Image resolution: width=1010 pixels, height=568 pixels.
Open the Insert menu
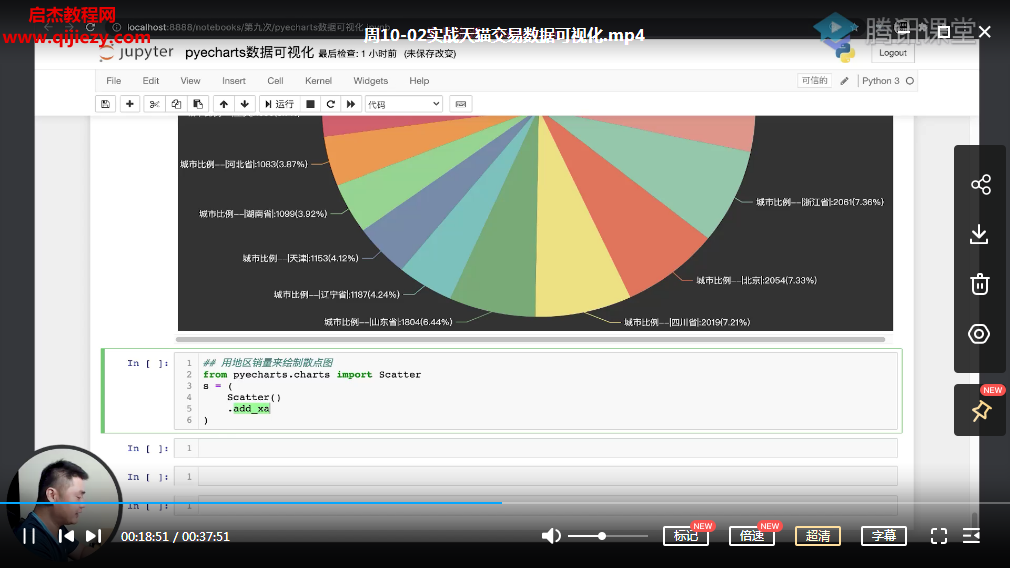point(234,80)
